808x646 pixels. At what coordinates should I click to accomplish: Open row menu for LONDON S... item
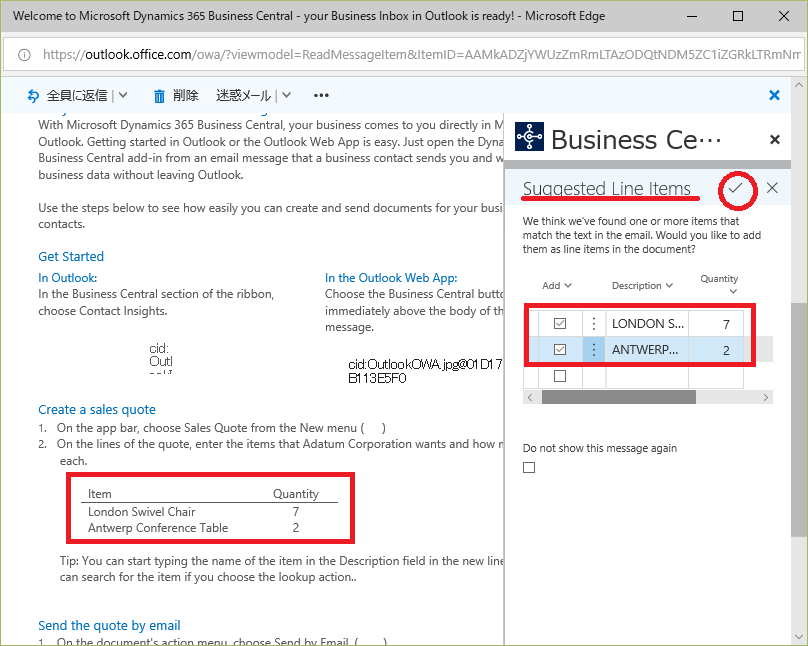pos(594,324)
